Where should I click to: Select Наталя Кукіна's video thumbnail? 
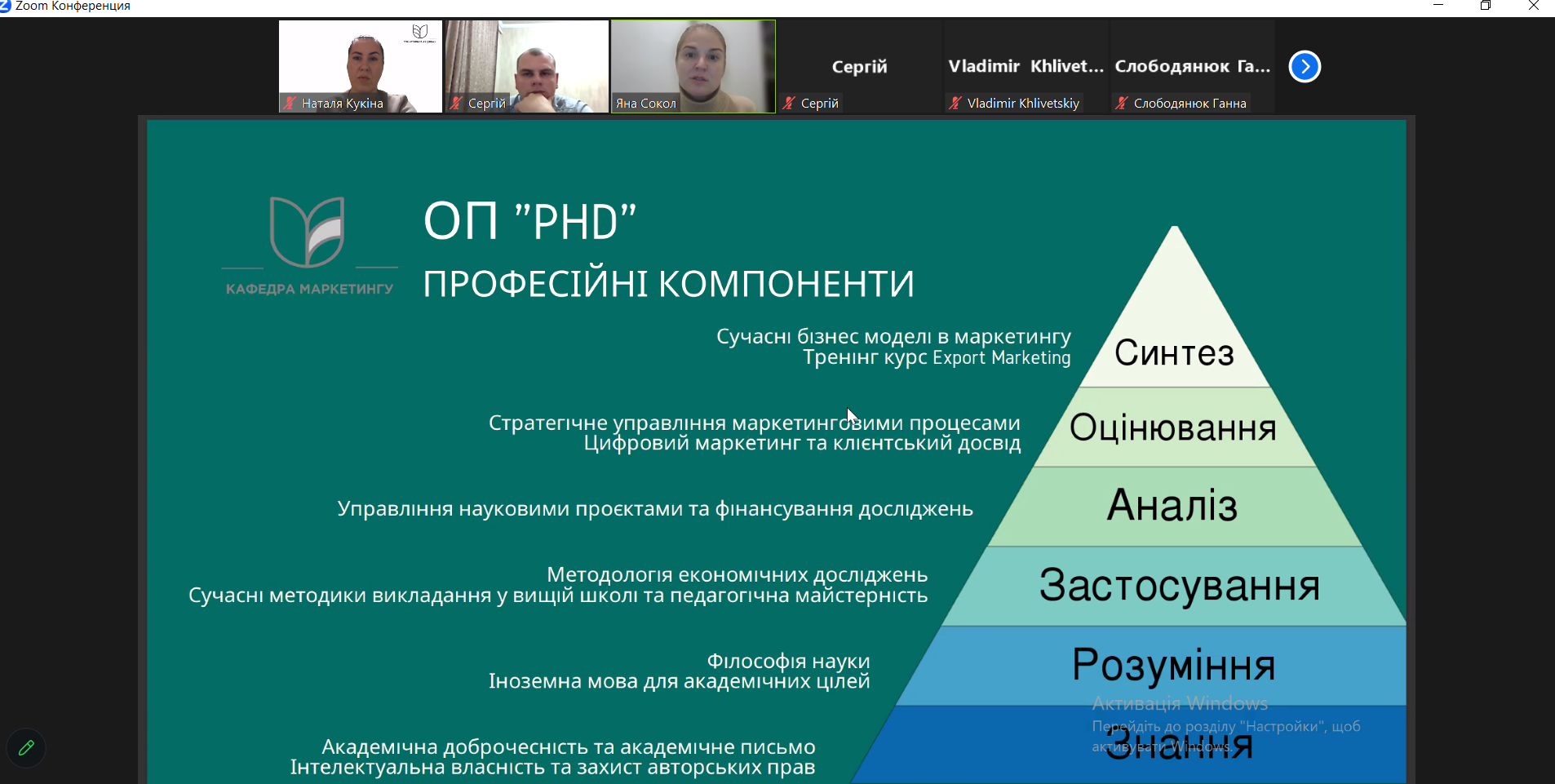pyautogui.click(x=361, y=66)
